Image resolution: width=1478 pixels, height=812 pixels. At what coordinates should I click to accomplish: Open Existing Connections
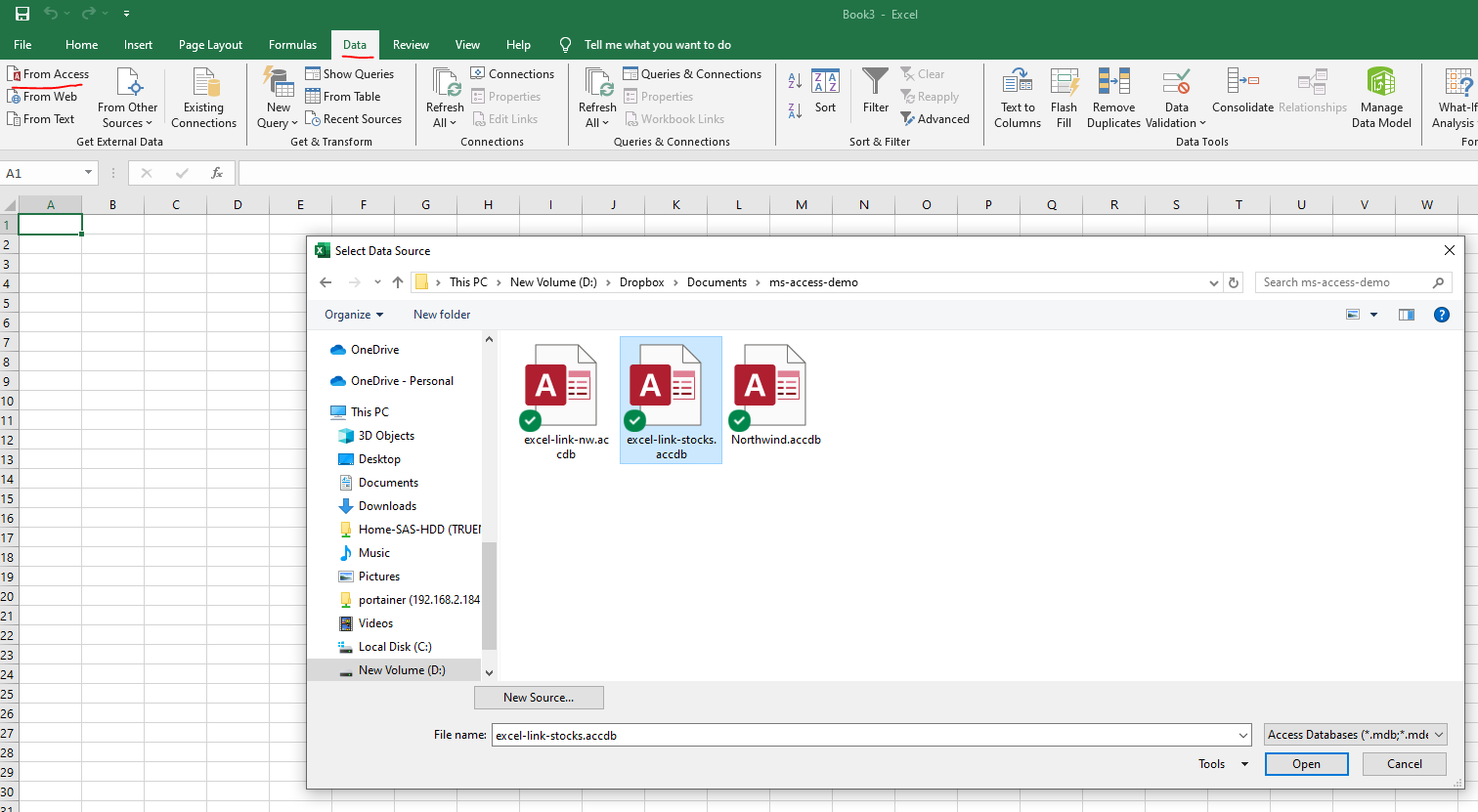[x=203, y=98]
